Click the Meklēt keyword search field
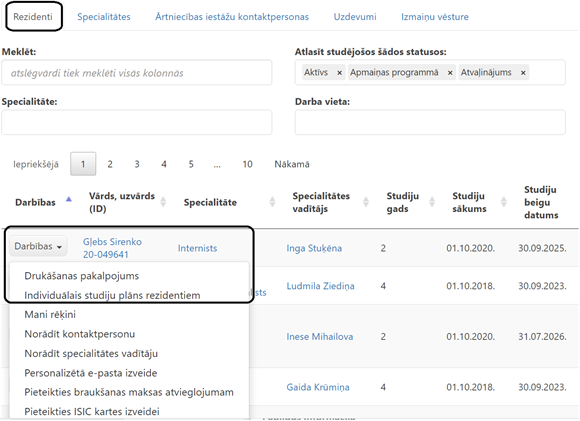580x421 pixels. tap(136, 73)
